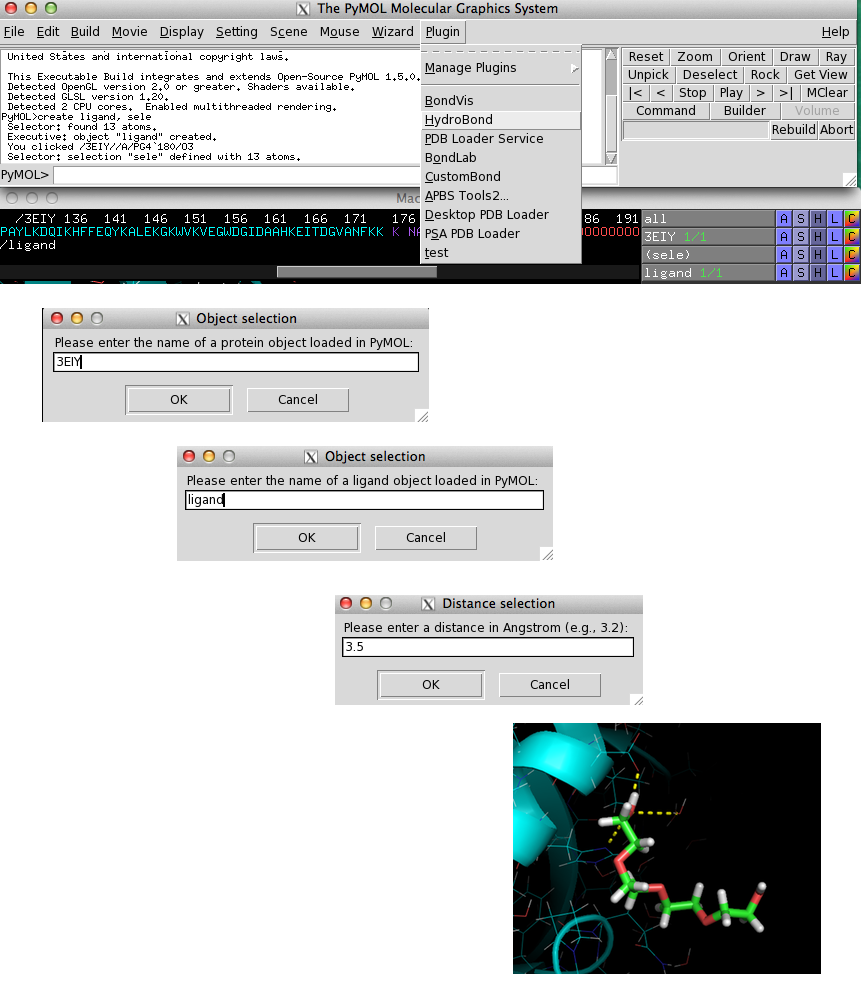This screenshot has height=984, width=861.
Task: Click the distance field showing 3.5
Action: 488,647
